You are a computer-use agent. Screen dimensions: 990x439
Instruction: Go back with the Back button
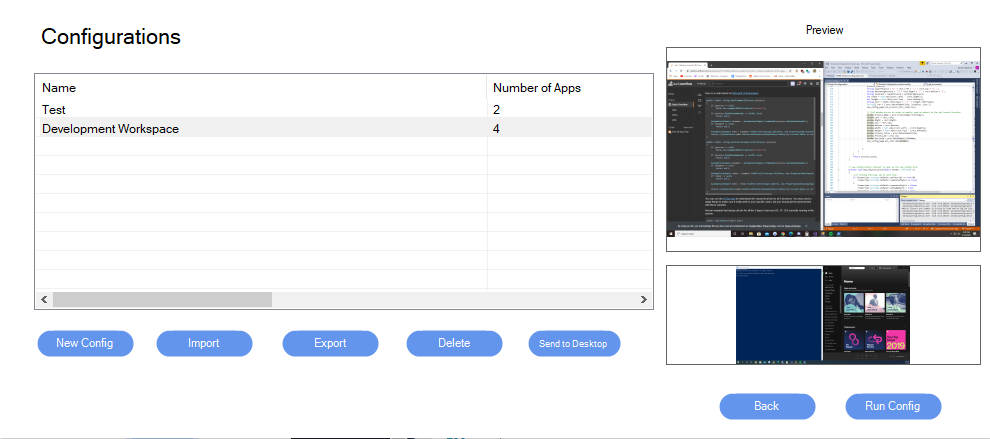[767, 406]
